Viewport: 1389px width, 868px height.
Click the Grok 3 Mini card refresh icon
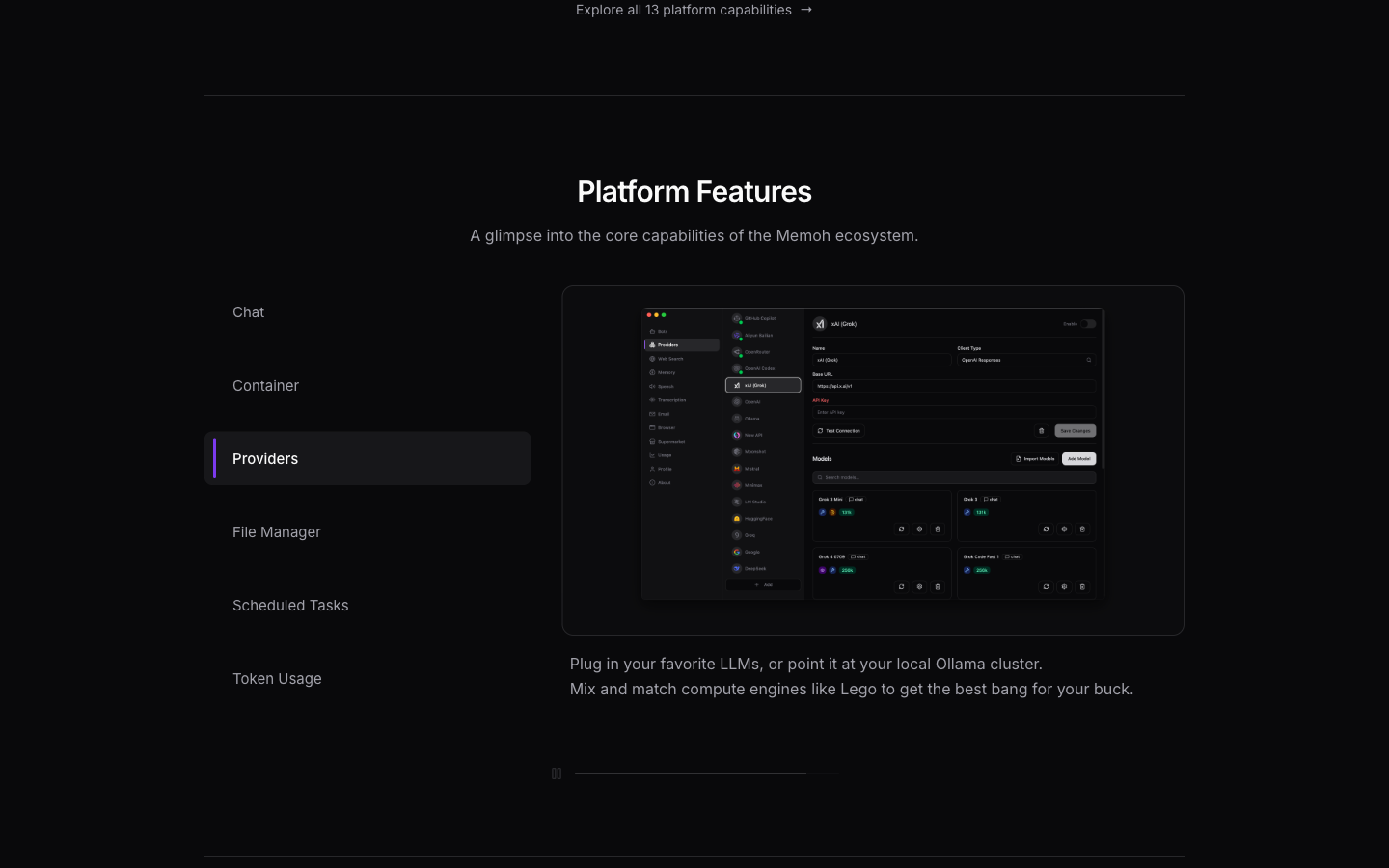[902, 529]
